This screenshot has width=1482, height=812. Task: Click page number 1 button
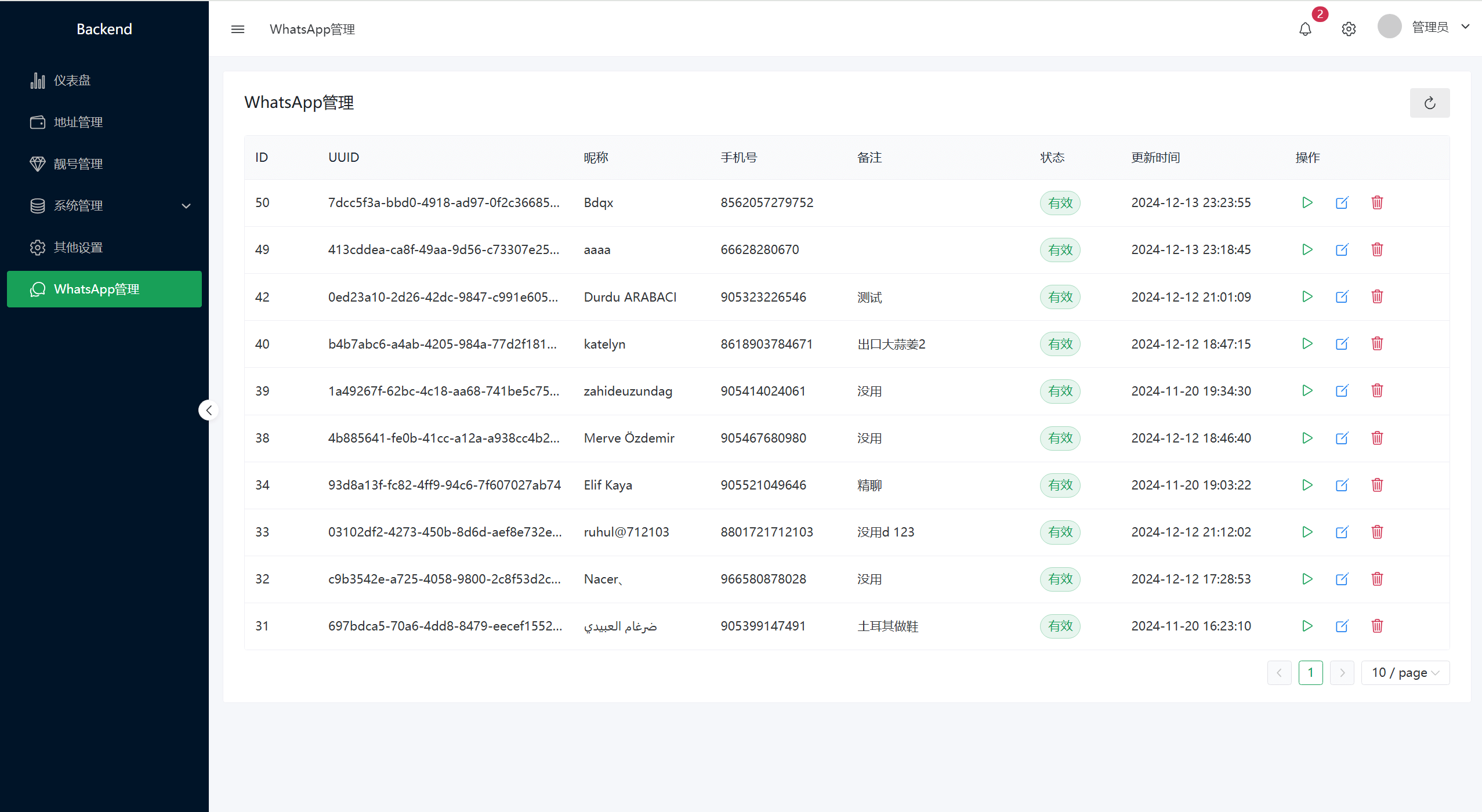coord(1310,673)
